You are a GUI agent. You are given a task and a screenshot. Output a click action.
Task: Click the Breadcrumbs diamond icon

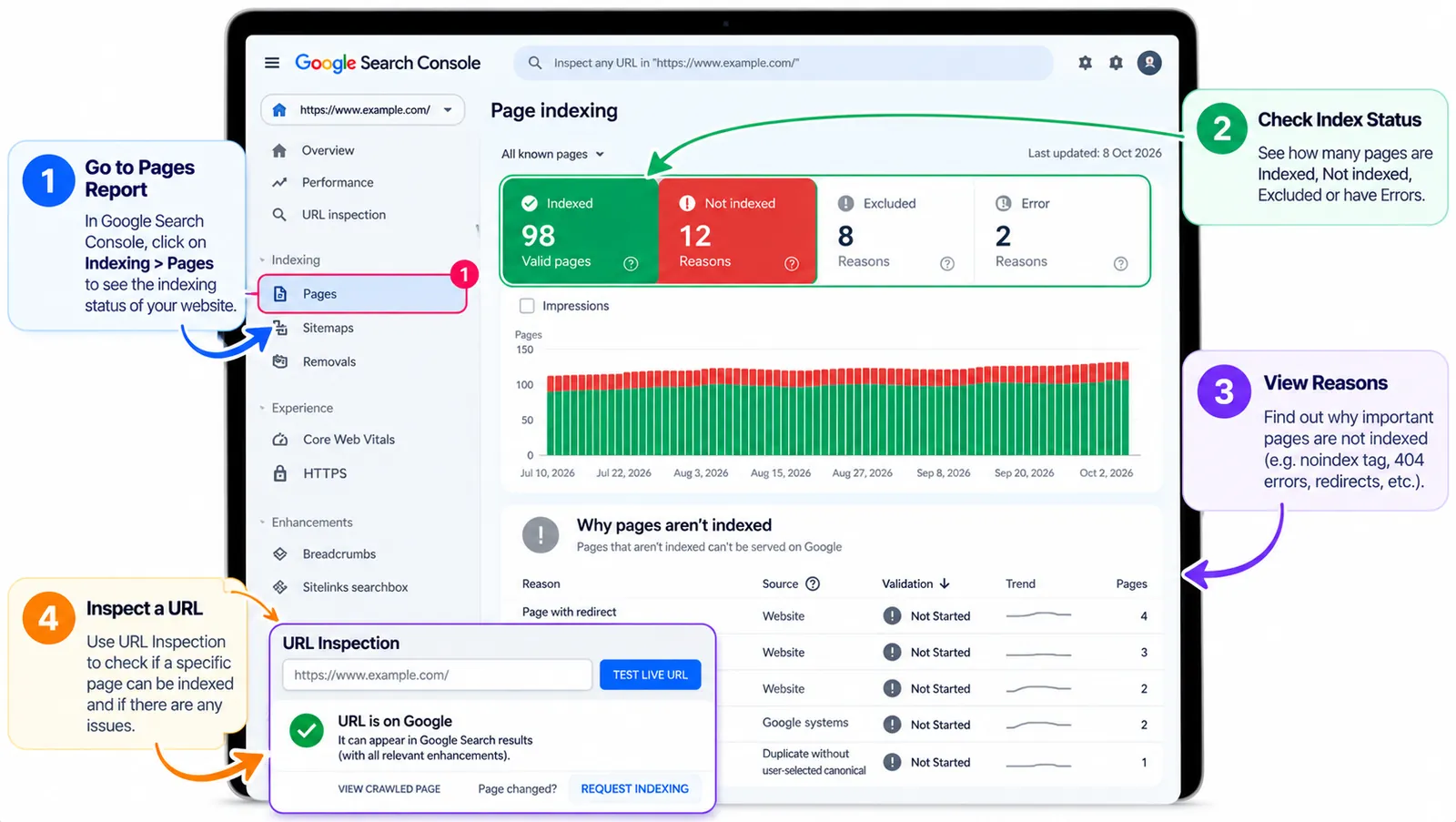click(280, 553)
